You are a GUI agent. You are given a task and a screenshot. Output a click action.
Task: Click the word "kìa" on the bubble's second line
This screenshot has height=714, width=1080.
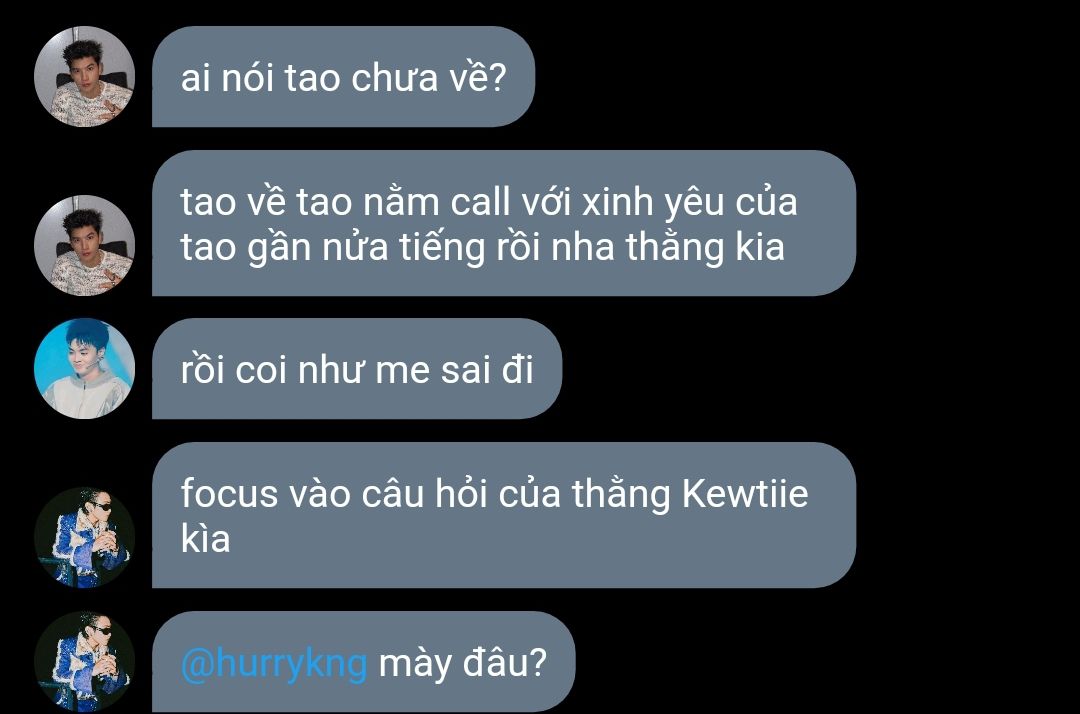(205, 538)
